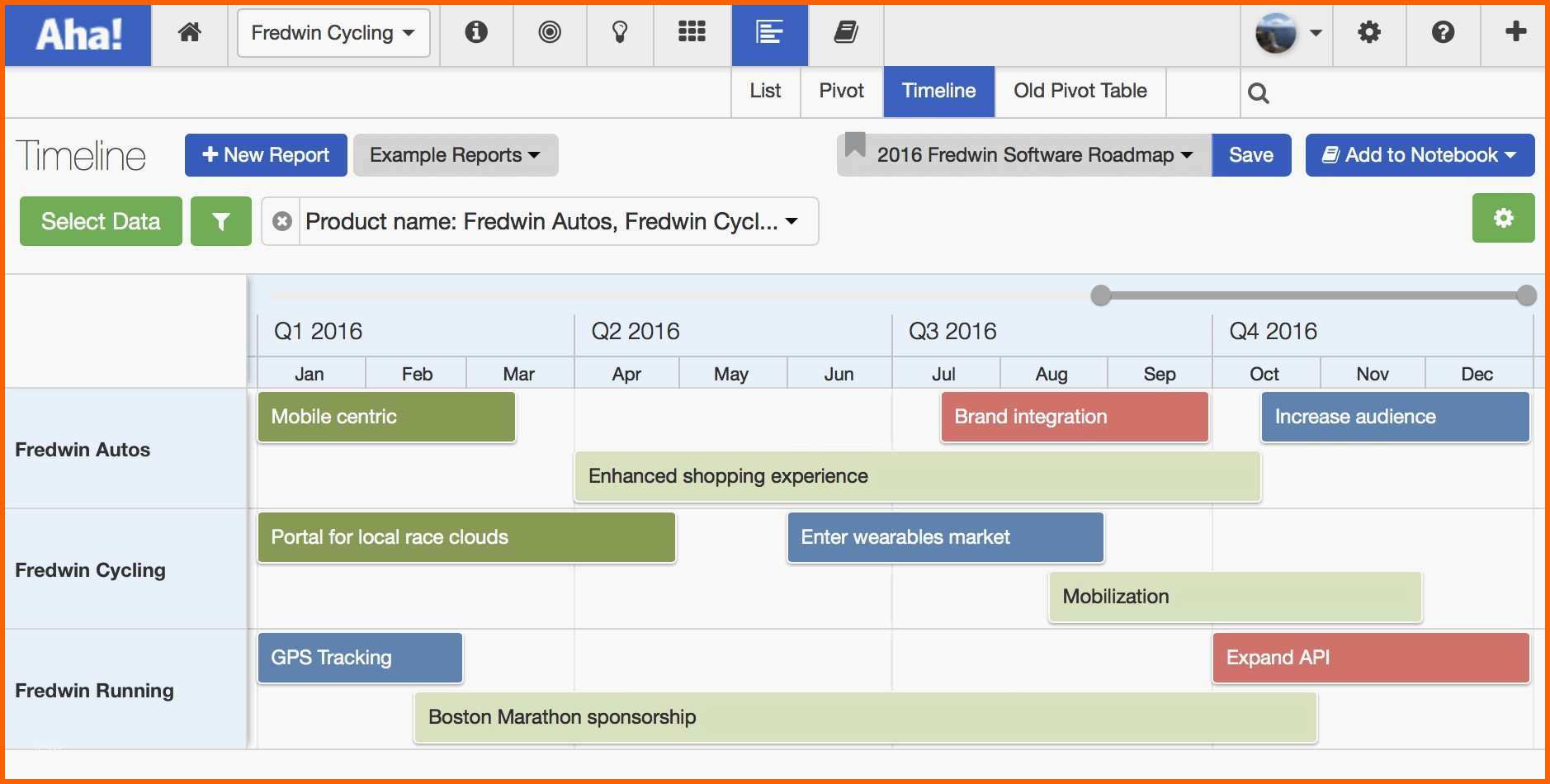The image size is (1550, 784).
Task: Expand the Example Reports dropdown
Action: coord(456,155)
